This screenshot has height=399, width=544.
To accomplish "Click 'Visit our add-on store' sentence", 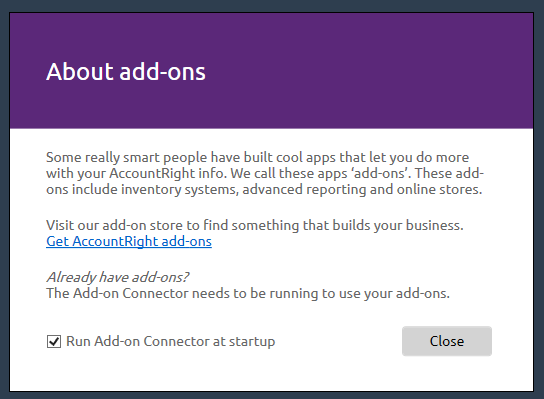I will (x=255, y=226).
